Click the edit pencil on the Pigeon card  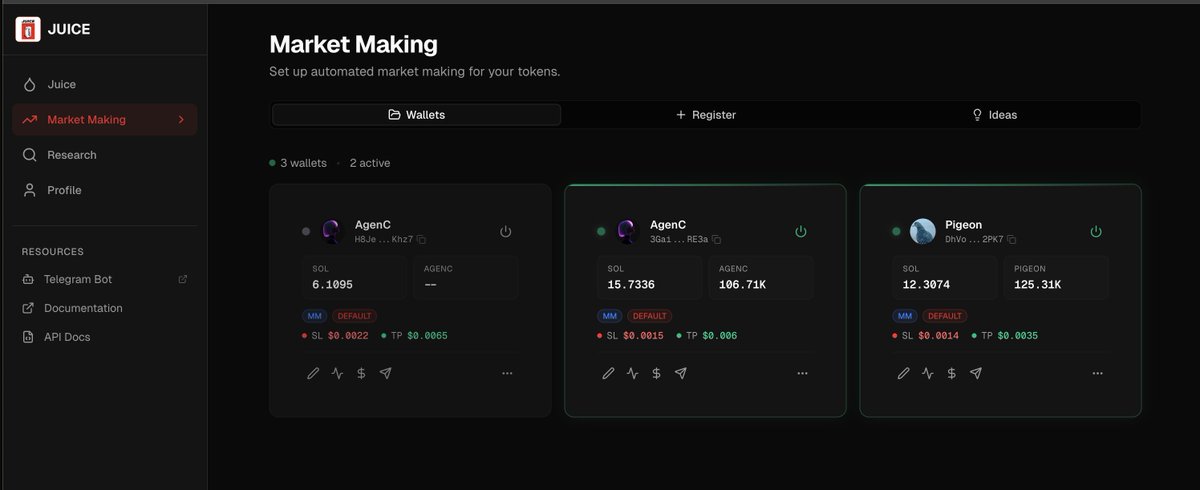tap(903, 373)
